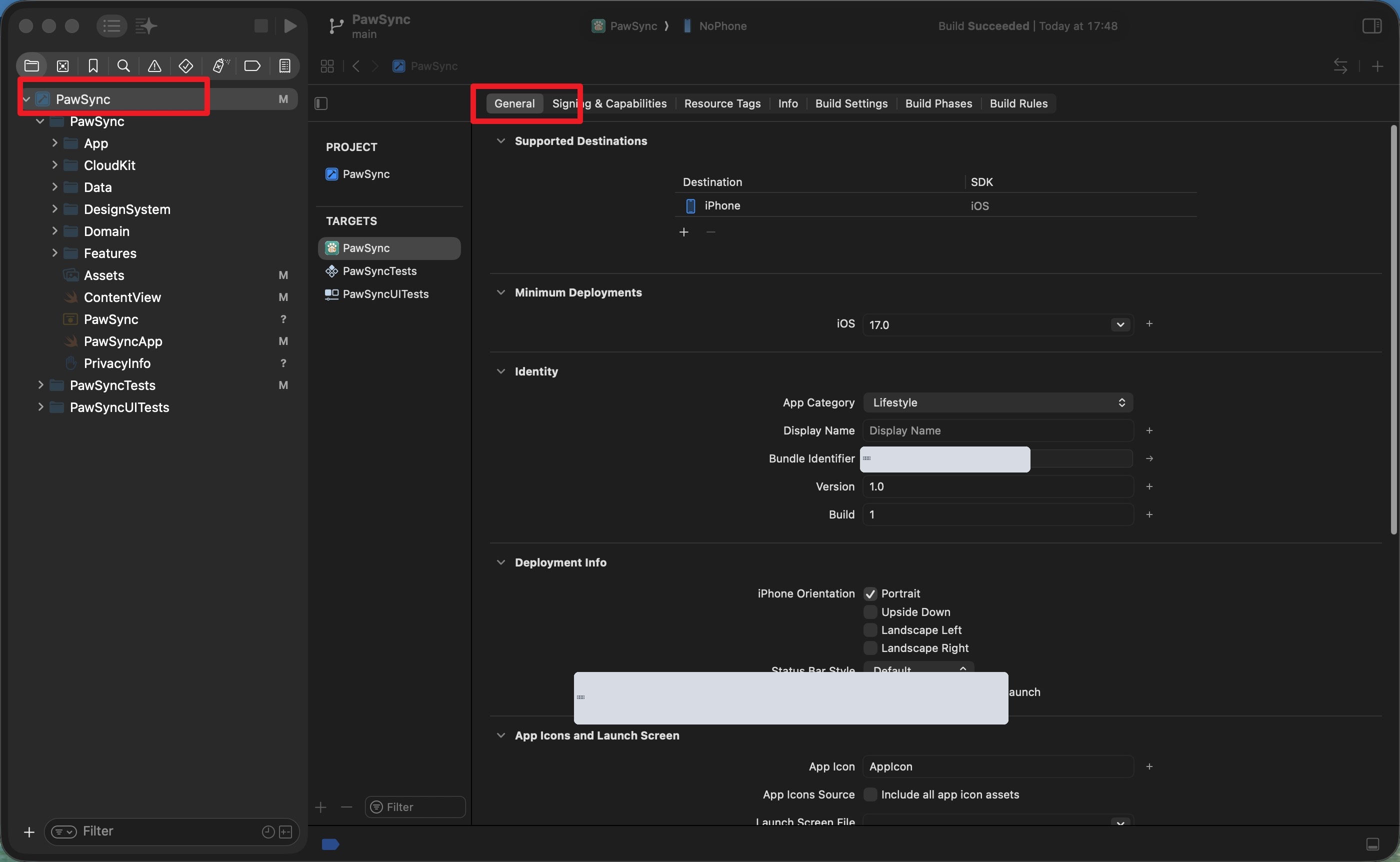The height and width of the screenshot is (862, 1400).
Task: Enable the Landscape Right checkbox
Action: [x=870, y=648]
